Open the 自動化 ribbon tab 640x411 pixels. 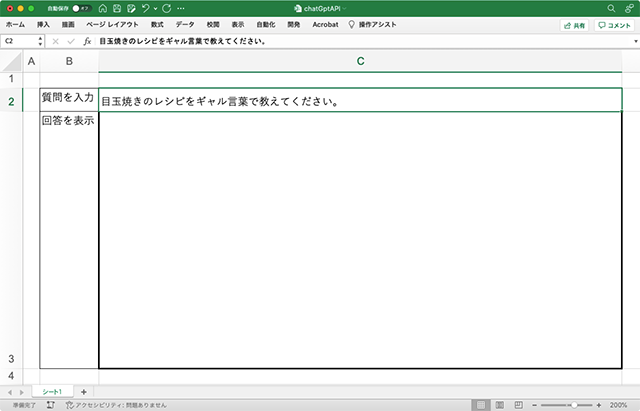coord(265,24)
